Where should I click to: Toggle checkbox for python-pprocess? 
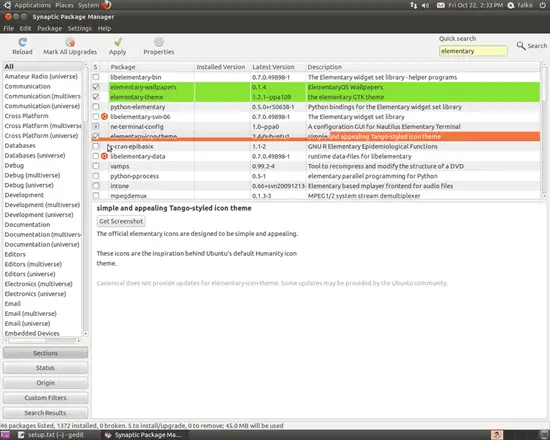click(x=96, y=175)
